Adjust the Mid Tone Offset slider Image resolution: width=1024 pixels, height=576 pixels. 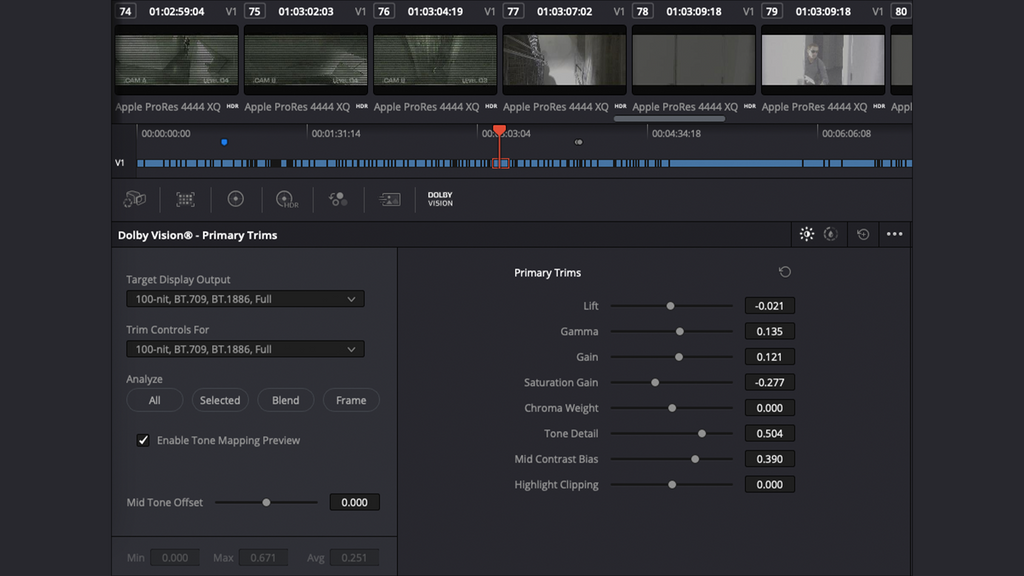coord(266,502)
